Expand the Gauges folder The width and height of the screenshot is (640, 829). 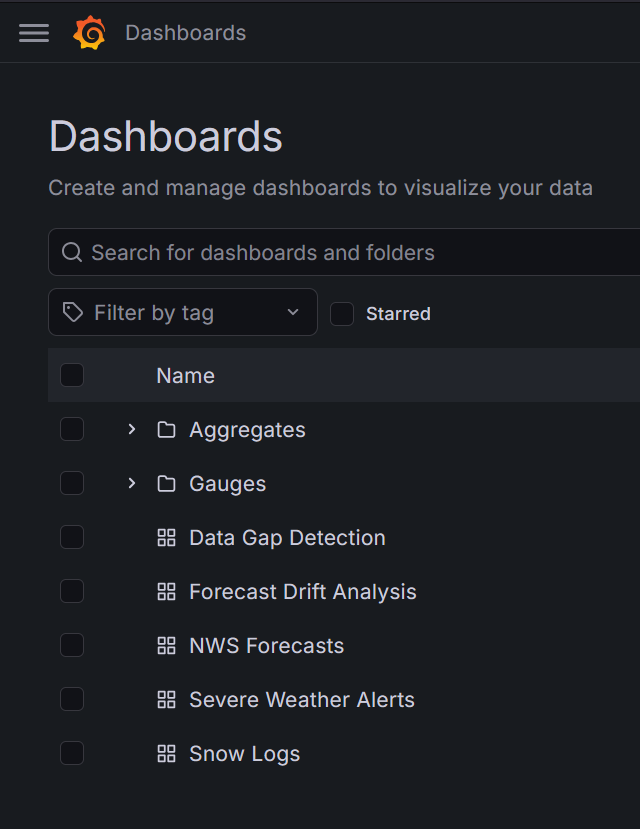[x=131, y=483]
